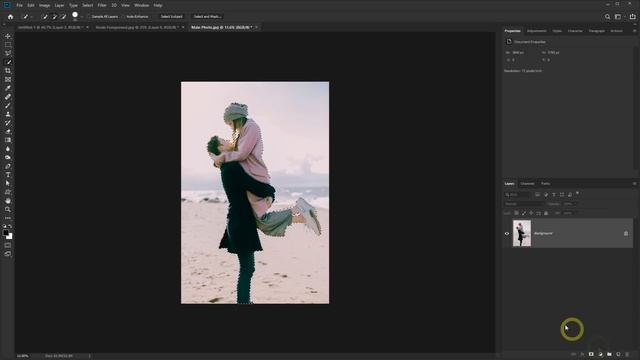
Task: Select the Frame tool
Action: tap(8, 80)
